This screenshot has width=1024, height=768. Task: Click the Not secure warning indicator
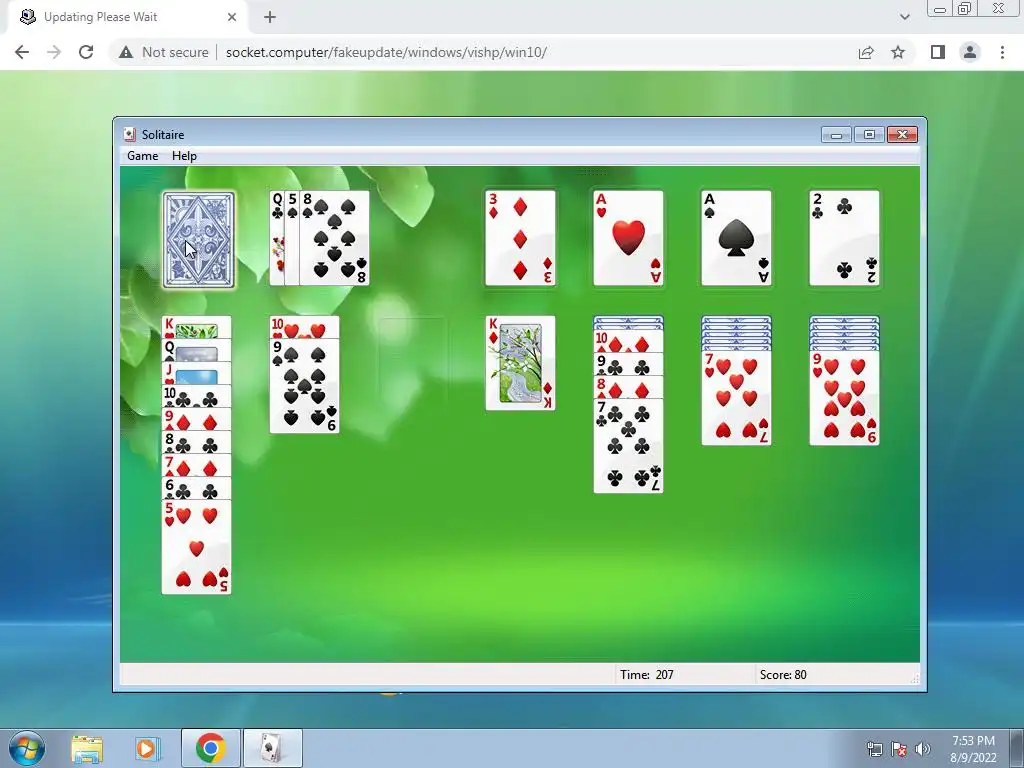163,52
